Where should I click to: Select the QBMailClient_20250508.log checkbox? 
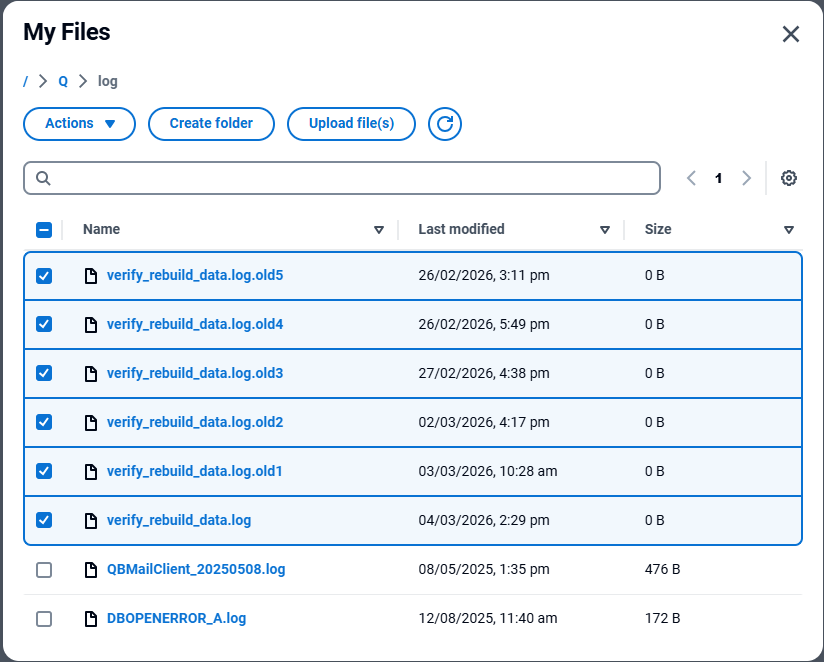point(44,569)
